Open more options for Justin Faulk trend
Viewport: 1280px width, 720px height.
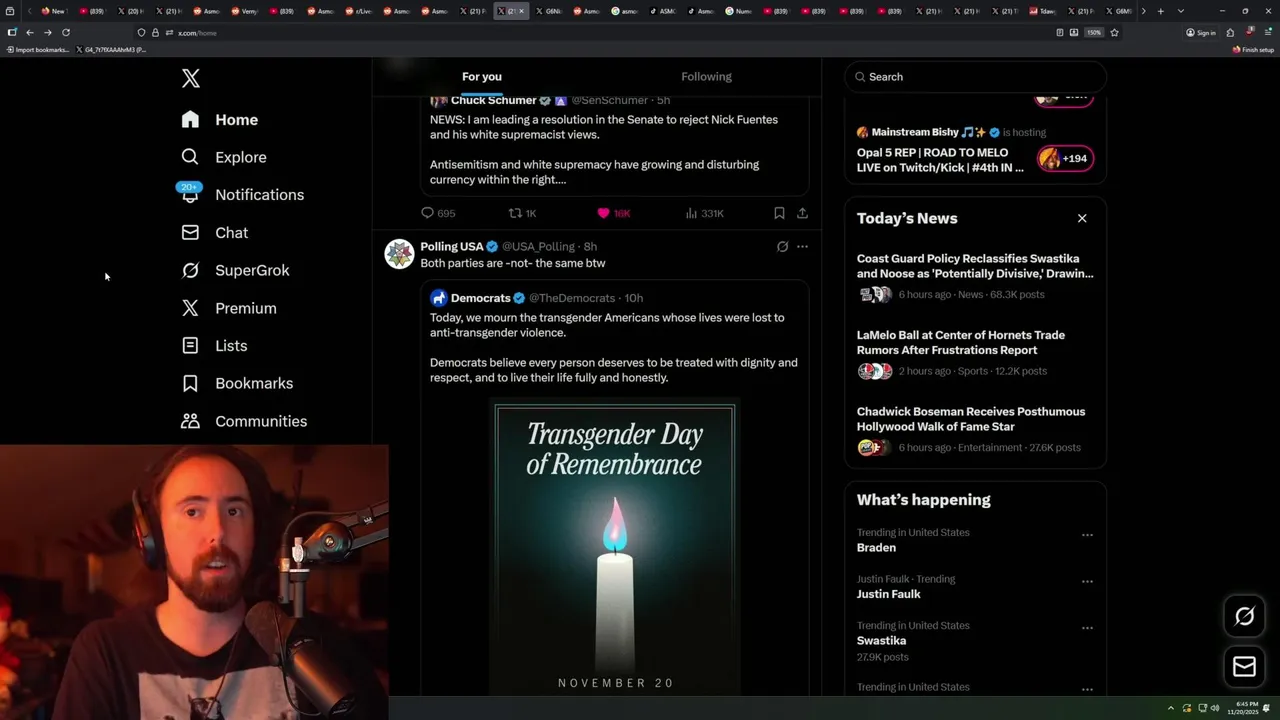pyautogui.click(x=1087, y=581)
